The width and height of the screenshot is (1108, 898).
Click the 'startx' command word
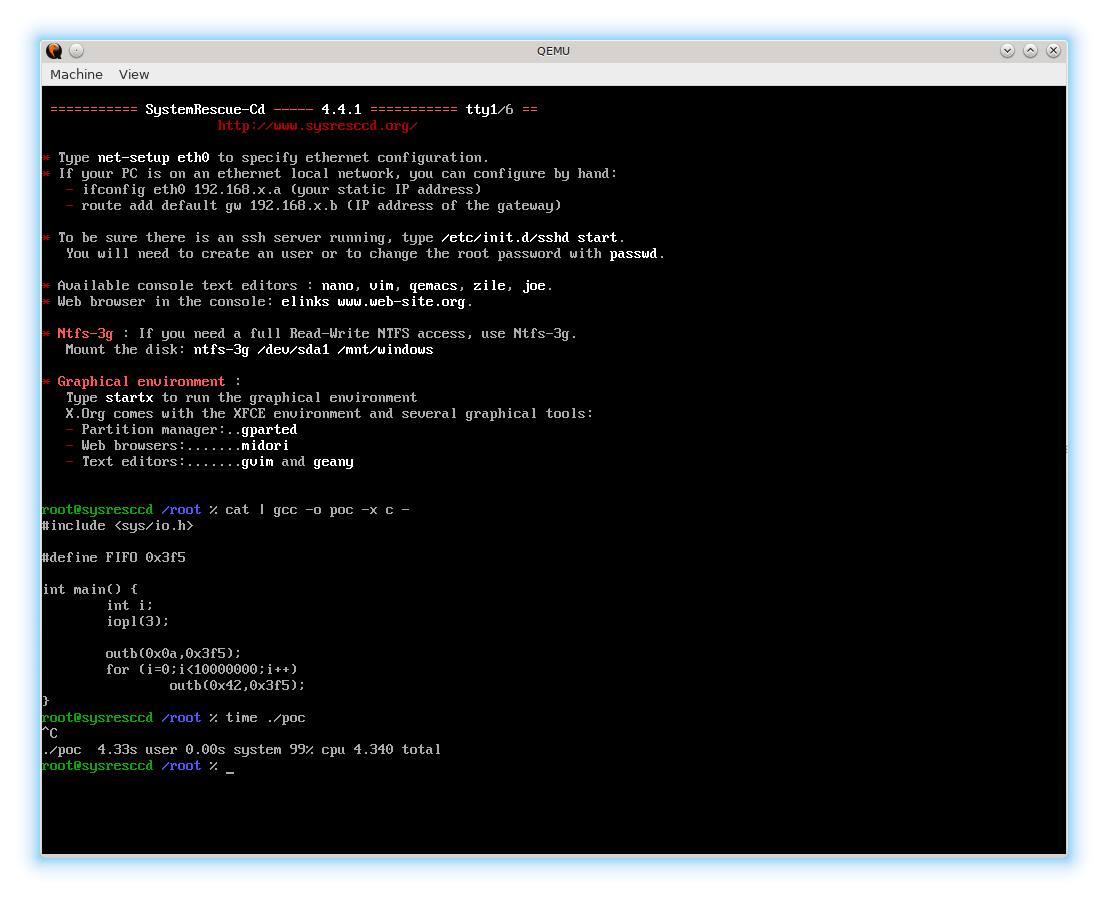[x=129, y=398]
